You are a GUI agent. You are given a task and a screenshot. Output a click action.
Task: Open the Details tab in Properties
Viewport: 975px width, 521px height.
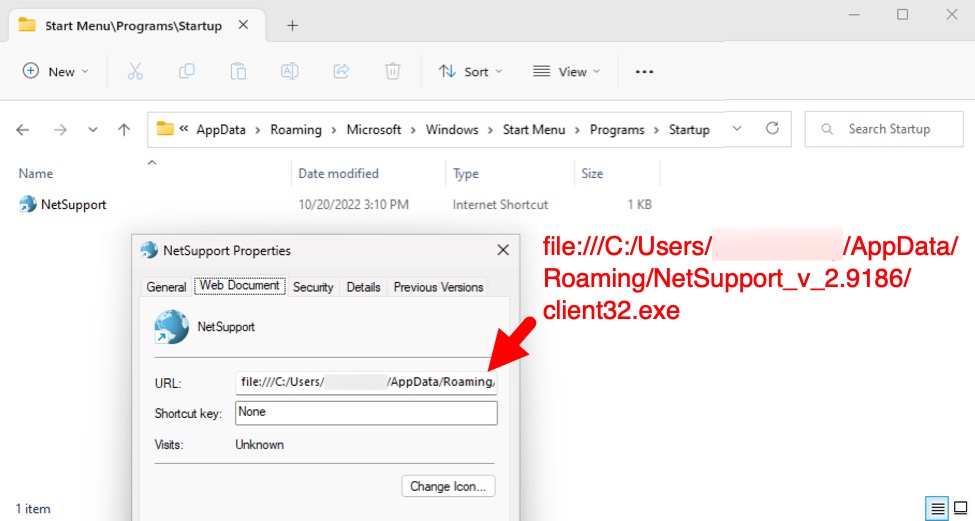click(x=363, y=287)
